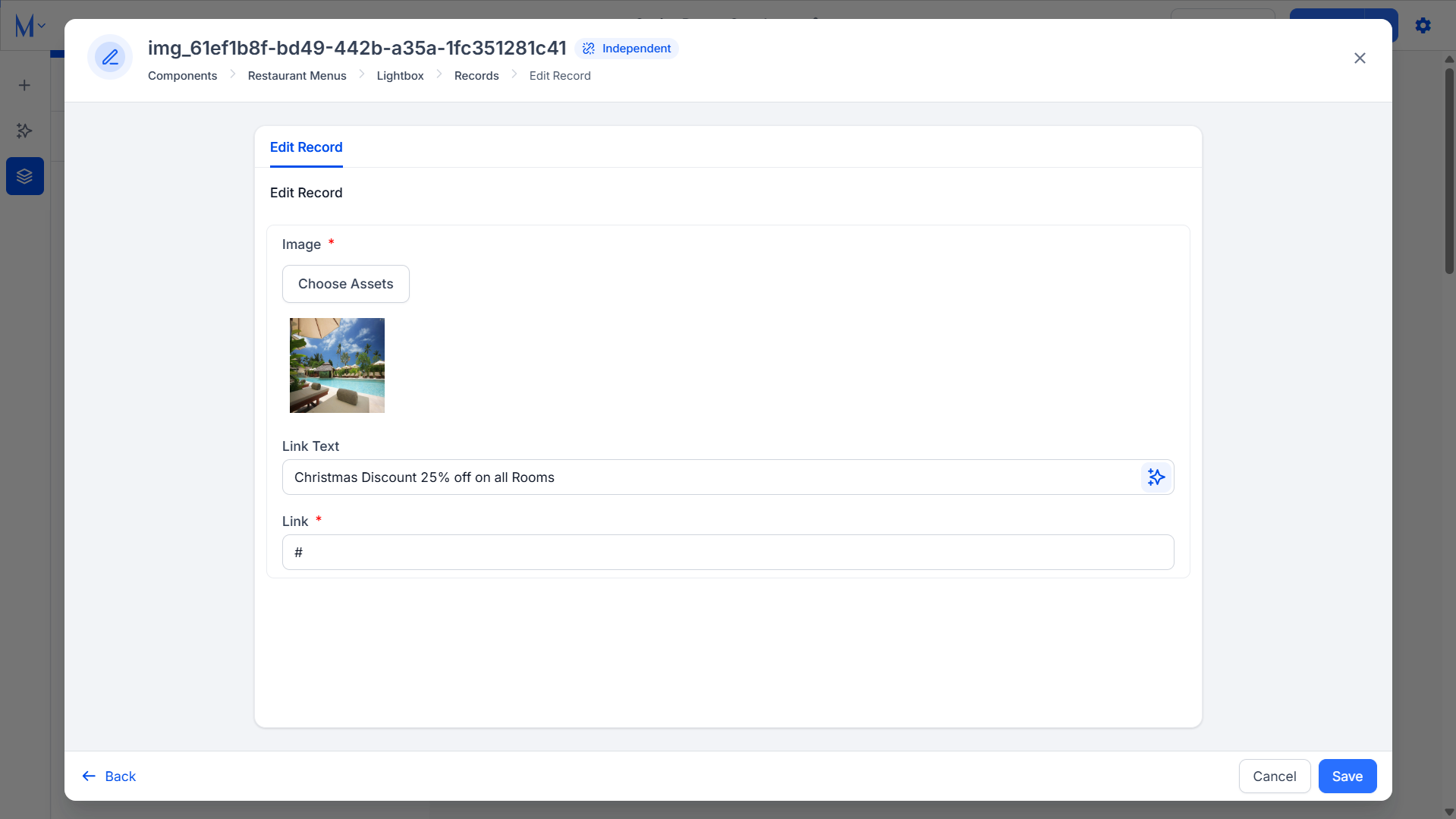This screenshot has height=819, width=1456.
Task: Go to Components in the breadcrumb
Action: point(183,76)
